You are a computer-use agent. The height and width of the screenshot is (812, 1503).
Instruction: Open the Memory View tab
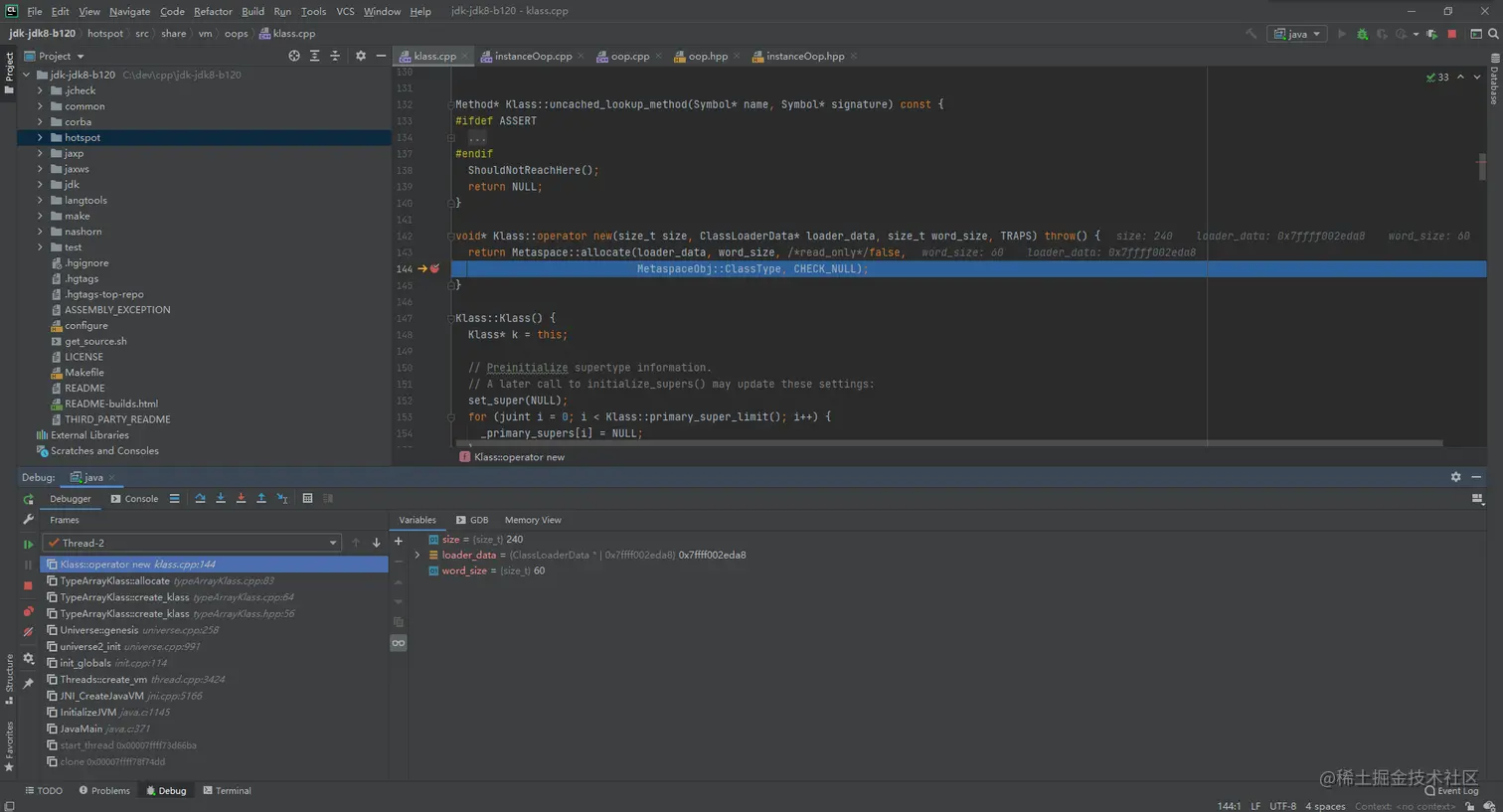coord(533,520)
